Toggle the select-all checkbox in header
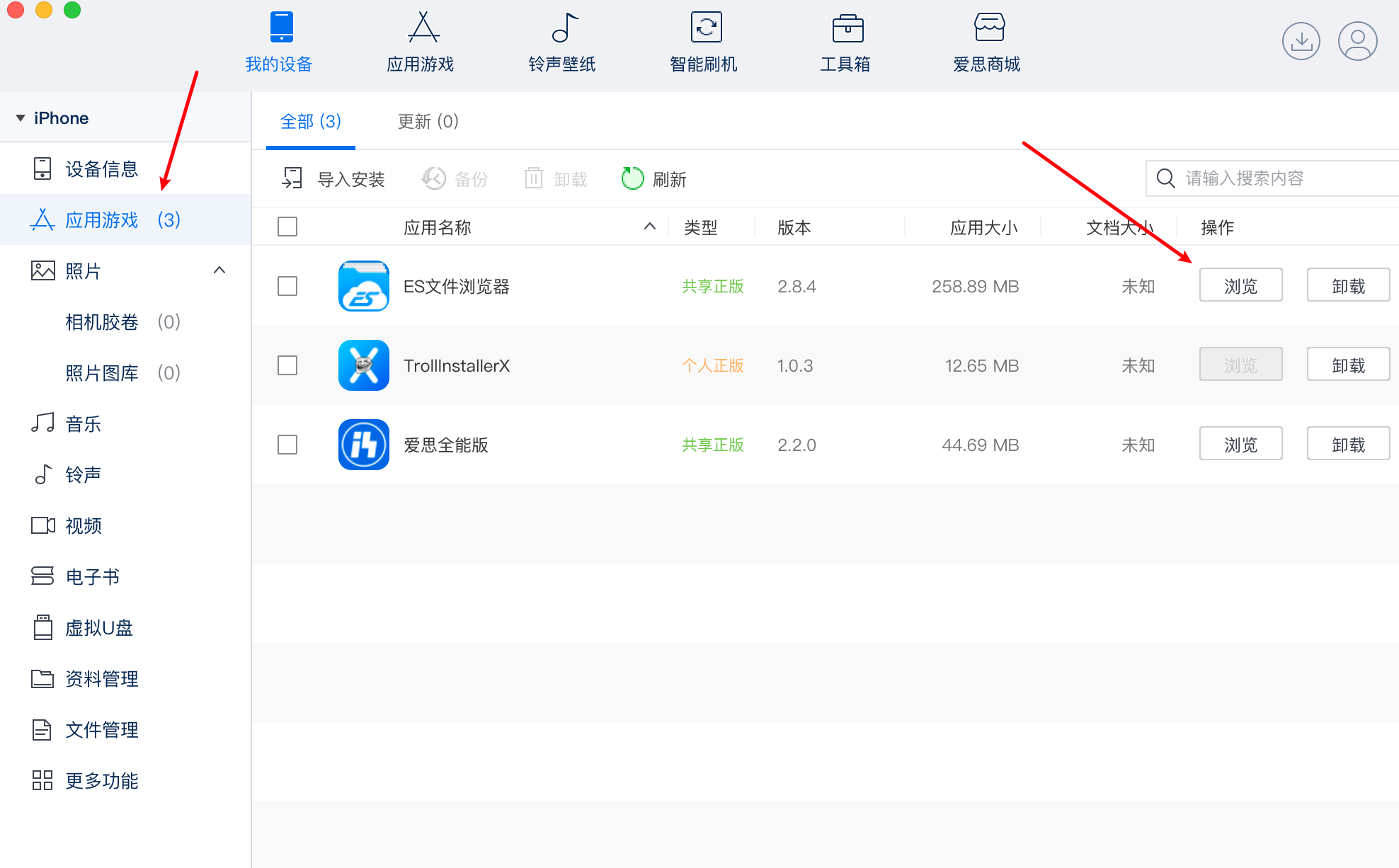 coord(287,227)
